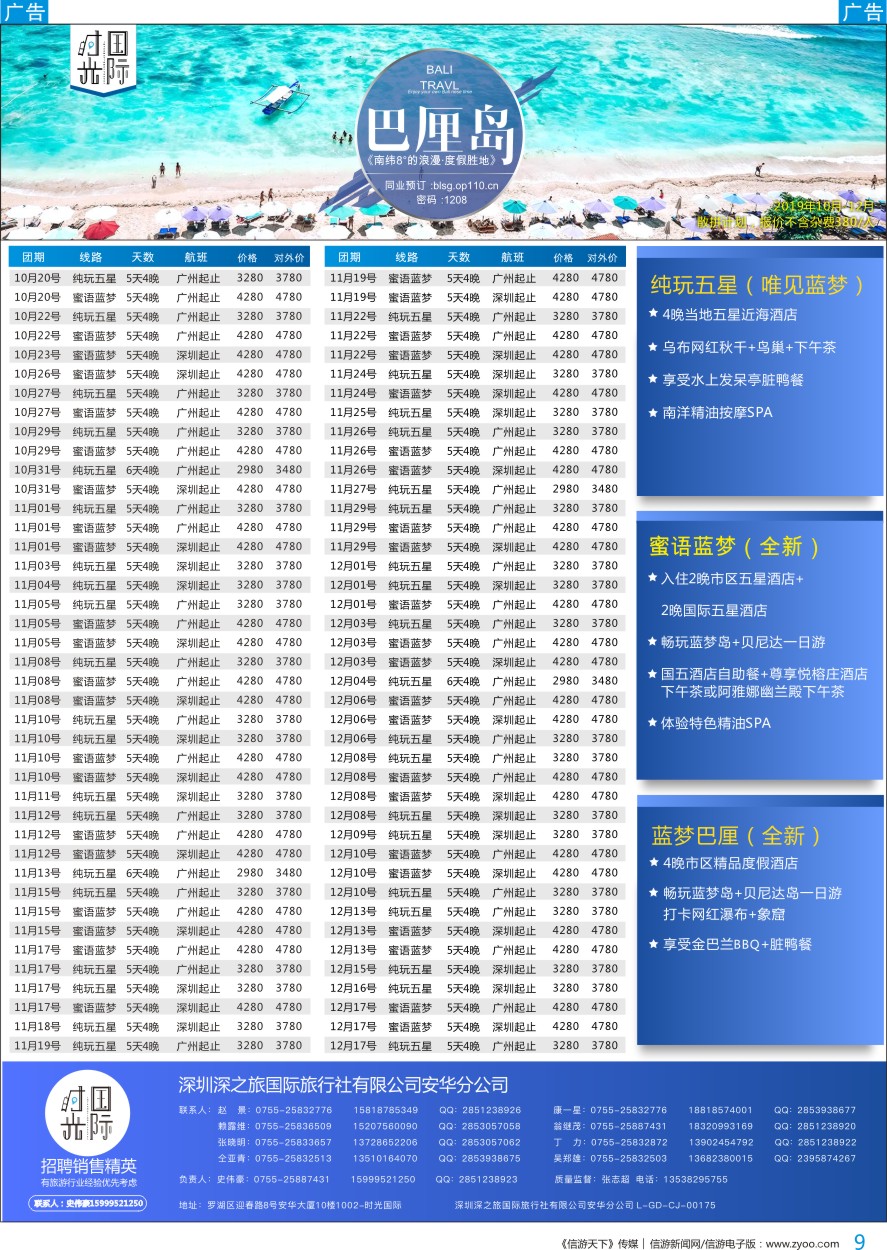This screenshot has width=887, height=1250.
Task: Click the 12月15号 纯玩五星 row
Action: pos(475,969)
